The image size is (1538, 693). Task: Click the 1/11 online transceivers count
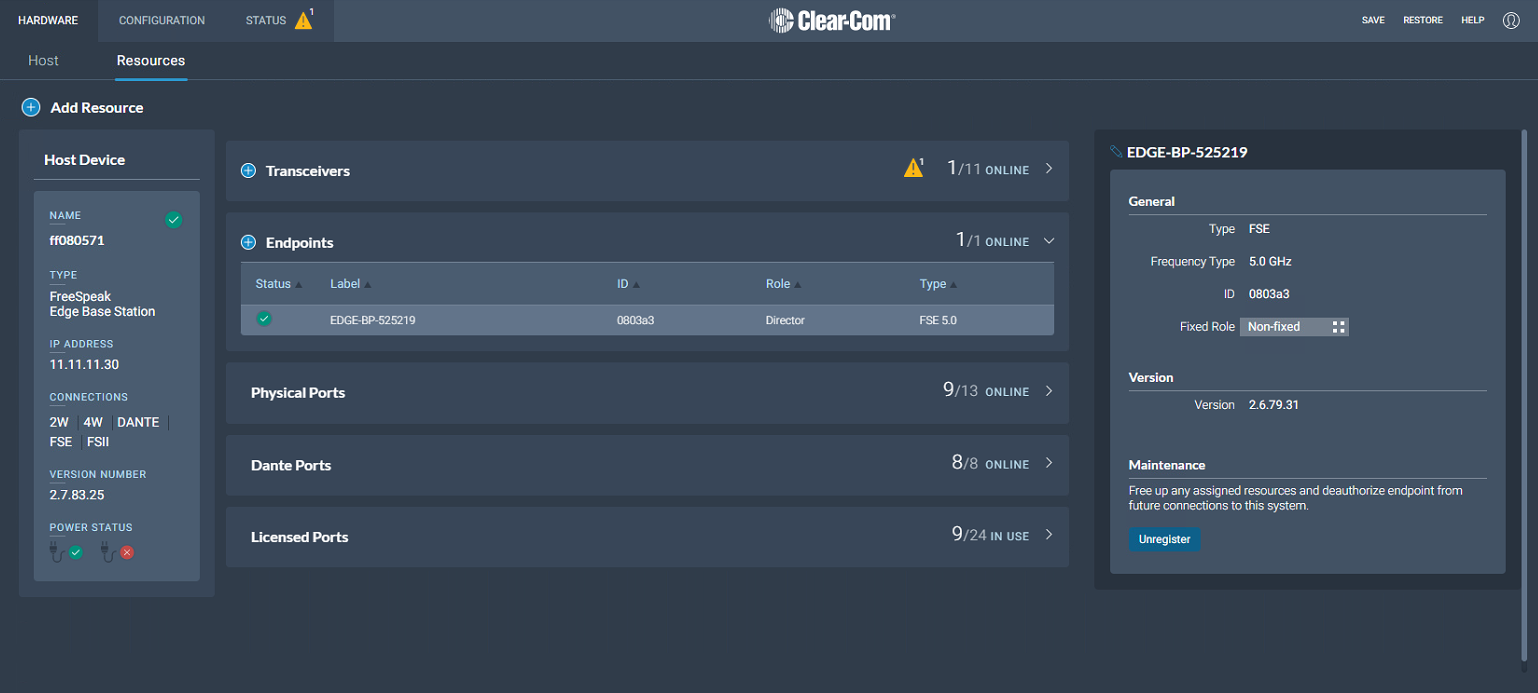tap(988, 169)
